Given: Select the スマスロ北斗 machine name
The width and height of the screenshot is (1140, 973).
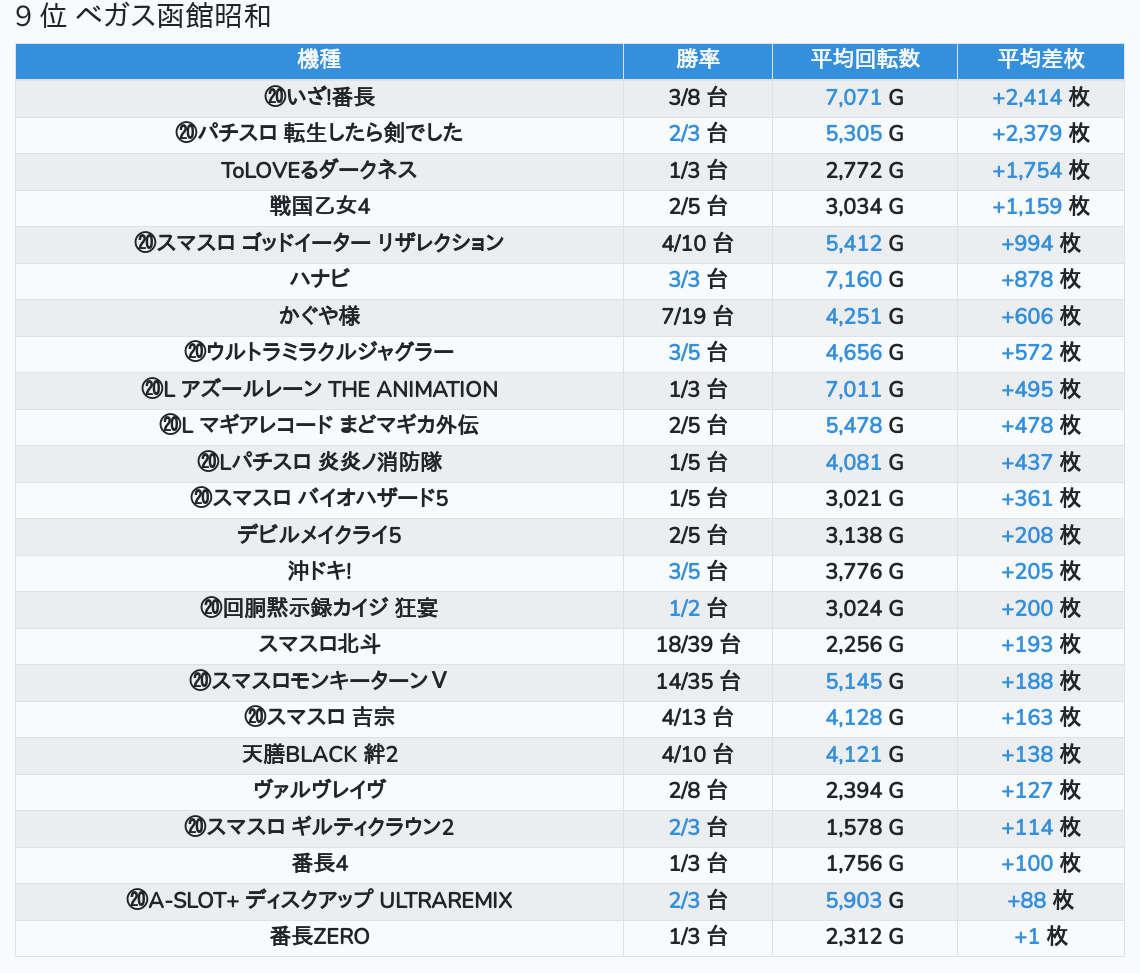Looking at the screenshot, I should [319, 645].
